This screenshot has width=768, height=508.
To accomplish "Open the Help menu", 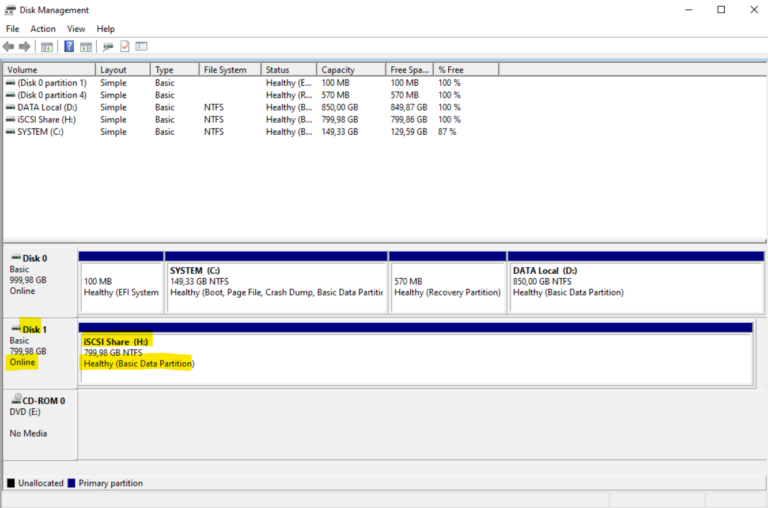I will tap(105, 29).
